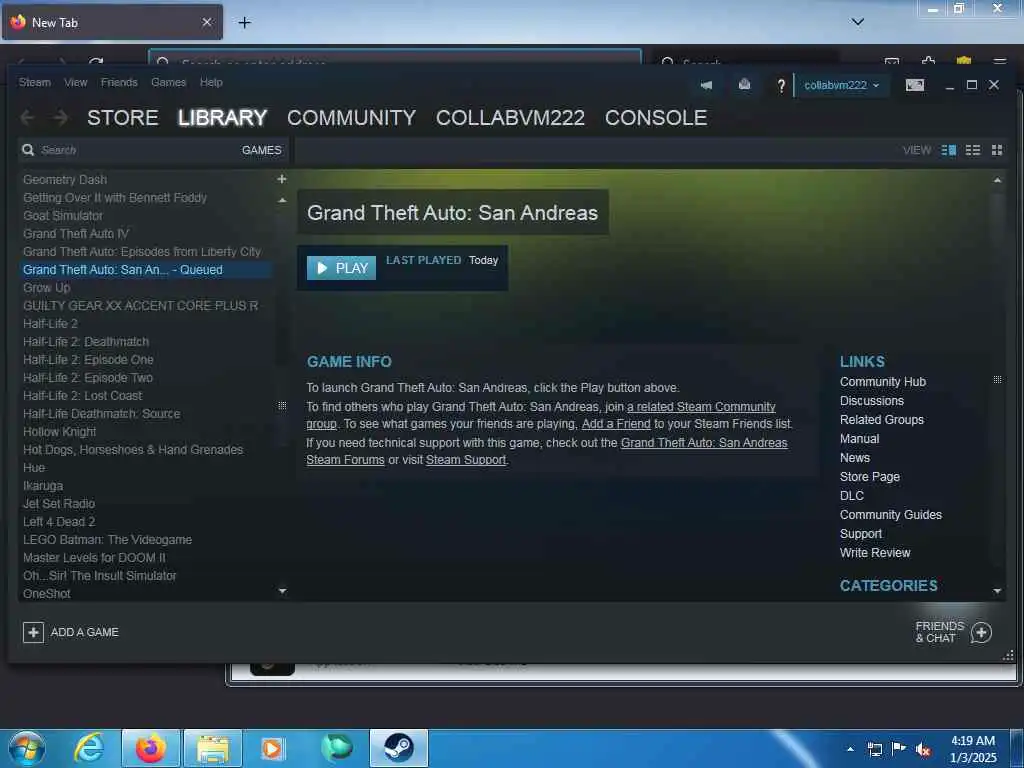Open Start menu orb on taskbar
1024x768 pixels.
click(x=27, y=748)
